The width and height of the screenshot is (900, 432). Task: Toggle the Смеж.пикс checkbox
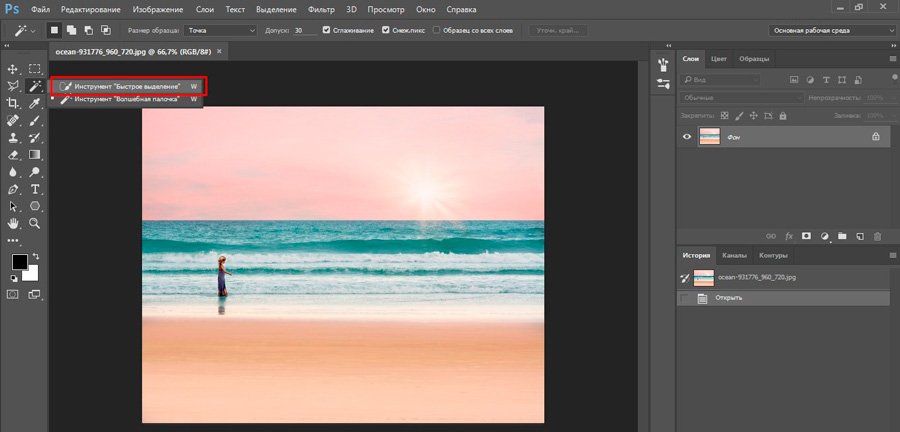coord(386,30)
